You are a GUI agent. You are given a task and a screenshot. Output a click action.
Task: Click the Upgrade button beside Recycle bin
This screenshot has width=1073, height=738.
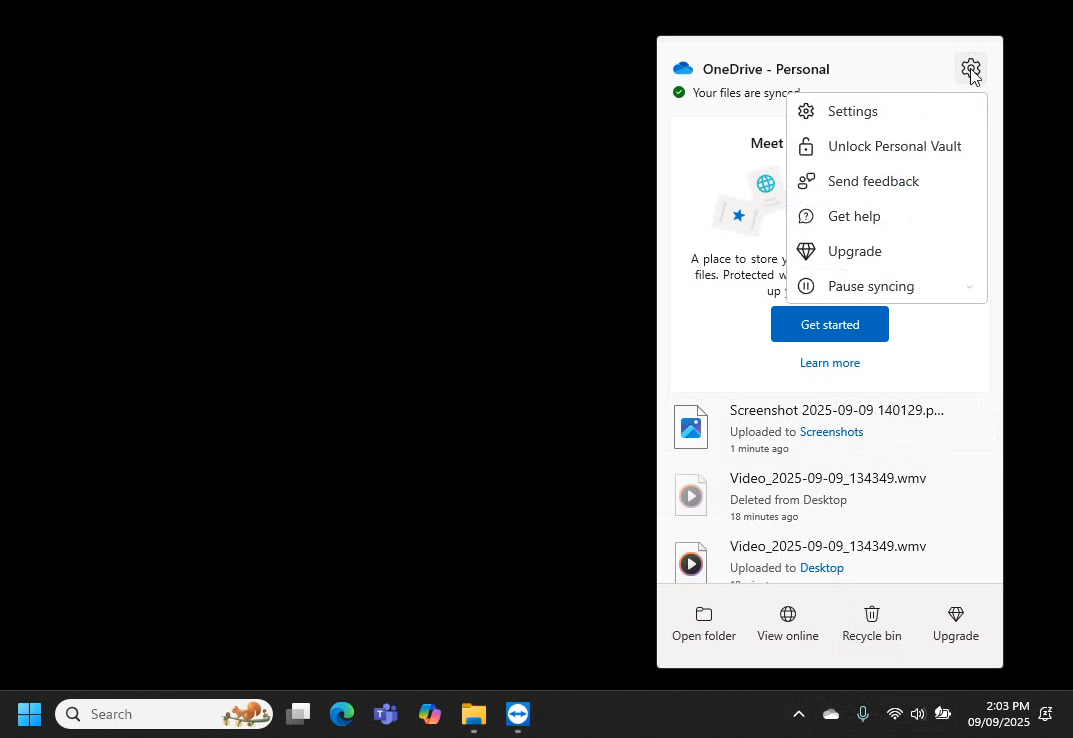[956, 624]
